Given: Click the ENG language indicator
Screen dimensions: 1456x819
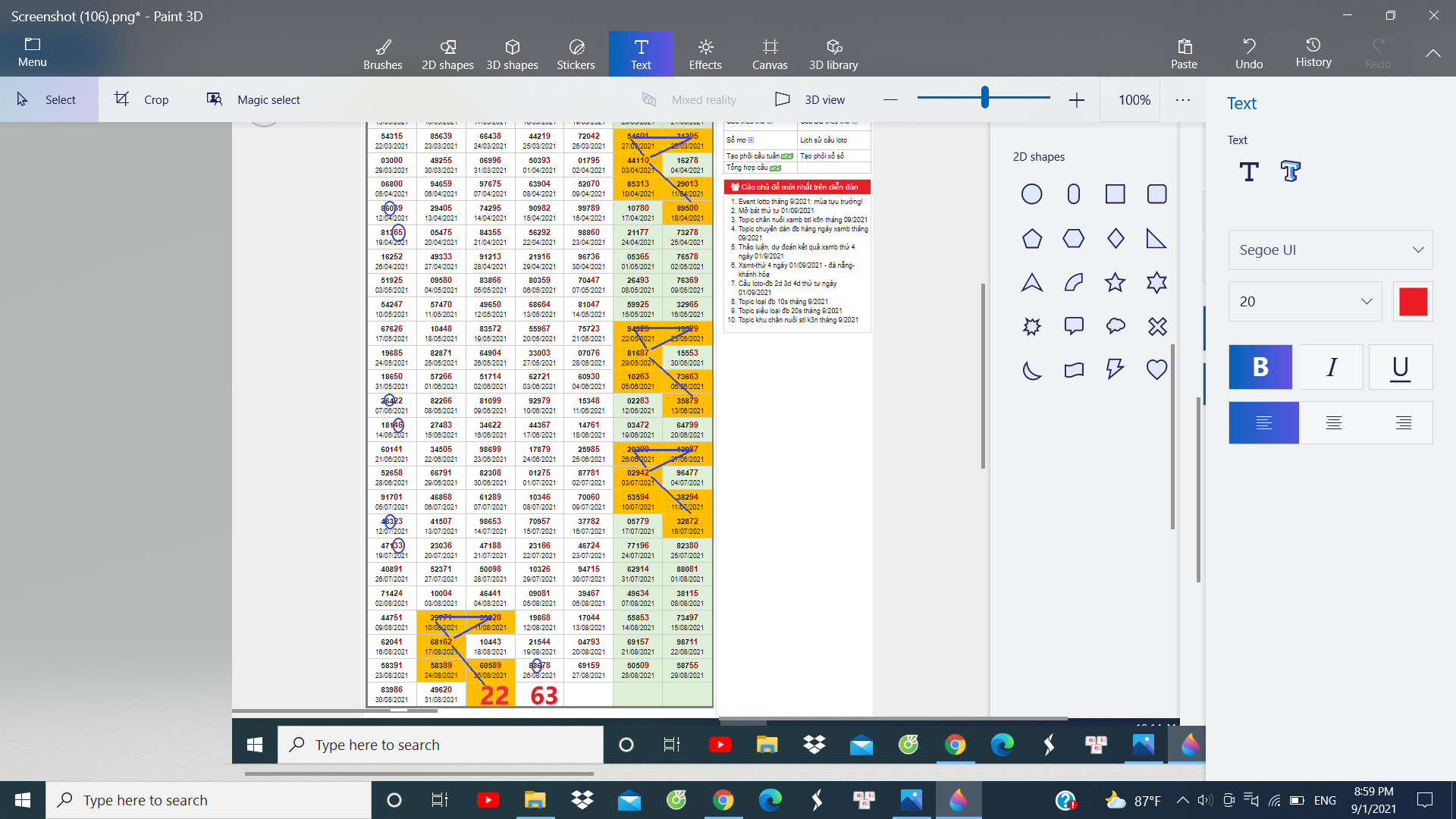Looking at the screenshot, I should click(1325, 800).
